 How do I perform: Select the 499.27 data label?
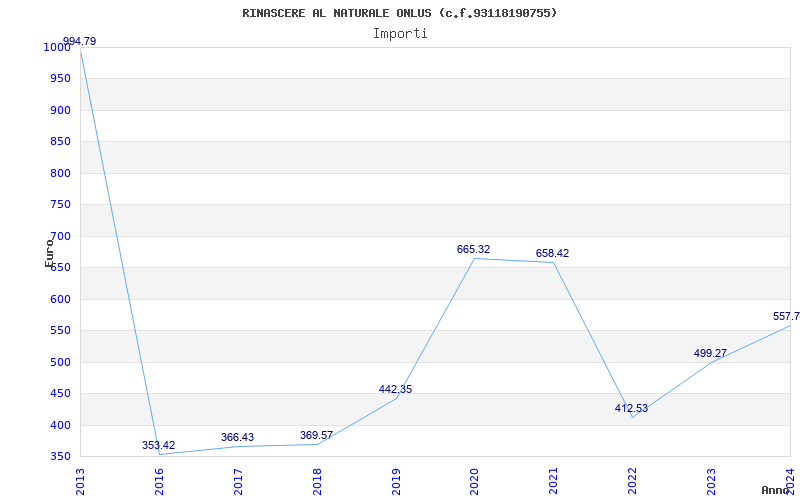[710, 353]
